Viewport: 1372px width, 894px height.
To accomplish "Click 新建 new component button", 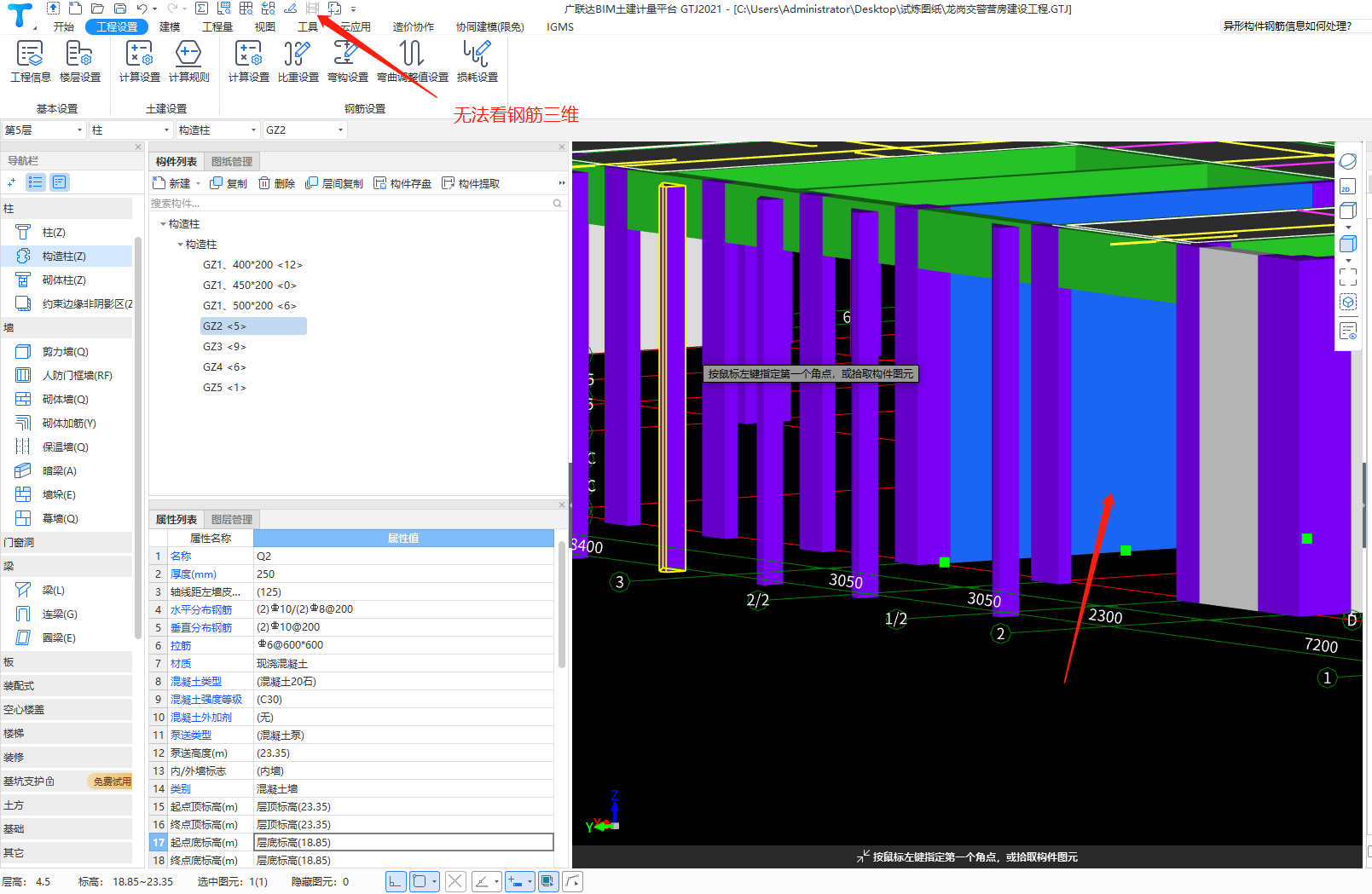I will coord(171,183).
